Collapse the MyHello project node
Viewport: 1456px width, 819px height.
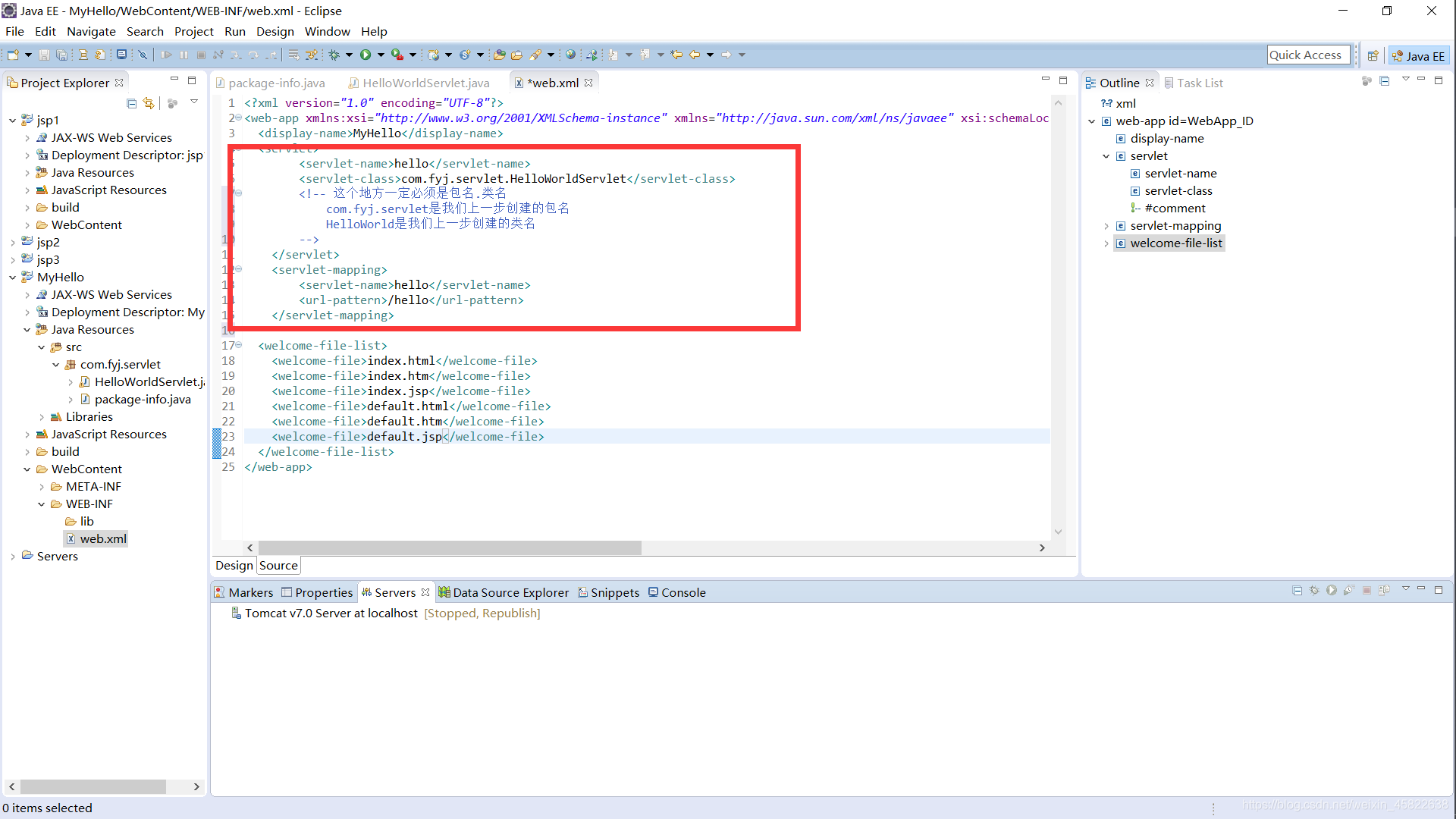tap(13, 278)
